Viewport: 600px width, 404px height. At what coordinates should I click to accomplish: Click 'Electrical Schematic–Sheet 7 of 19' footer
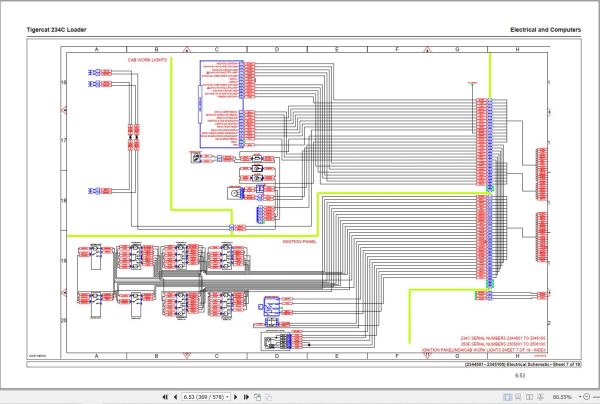click(543, 365)
